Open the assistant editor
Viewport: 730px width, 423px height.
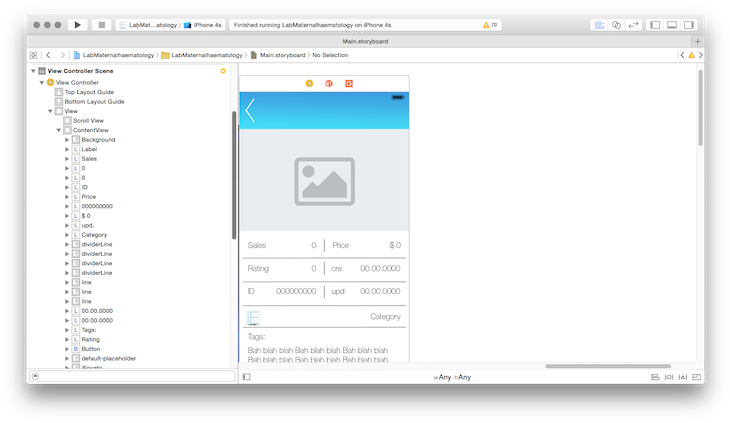point(616,25)
